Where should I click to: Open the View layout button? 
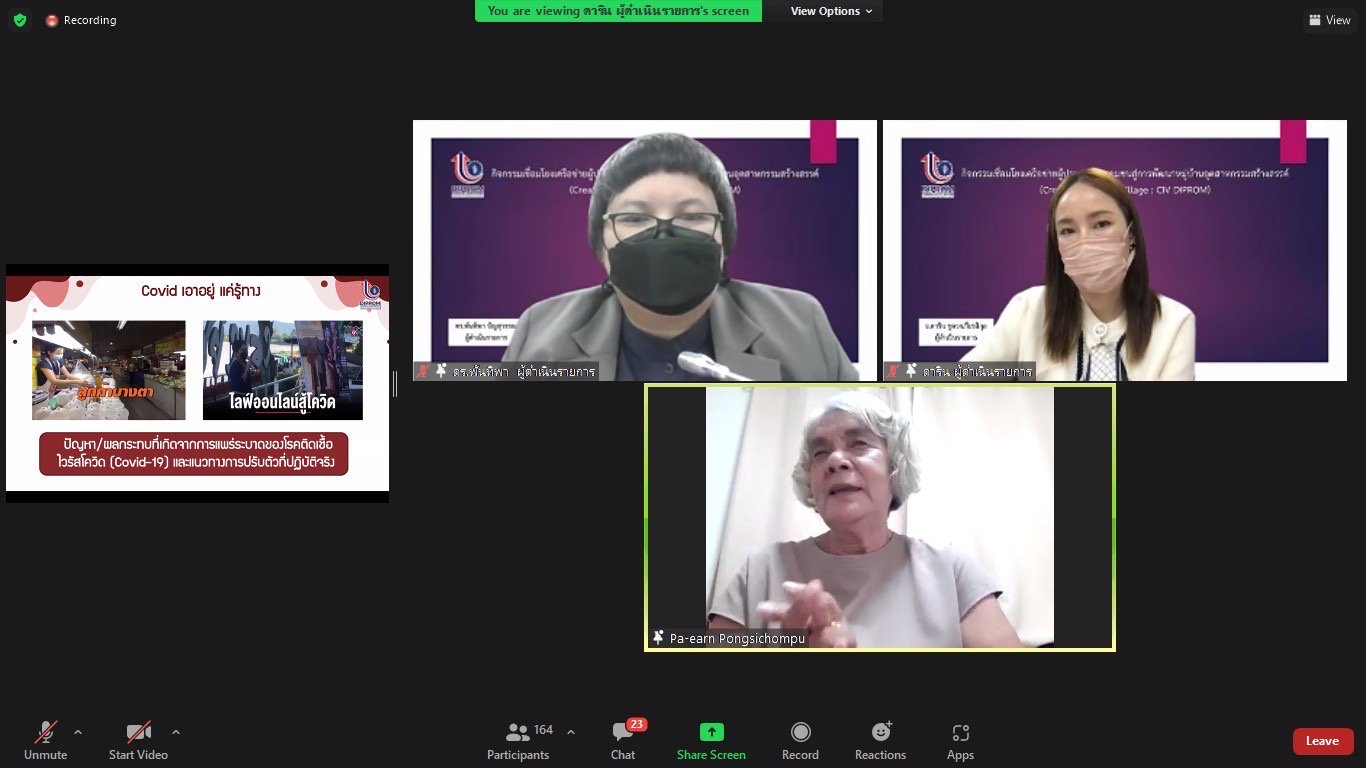pyautogui.click(x=1329, y=20)
